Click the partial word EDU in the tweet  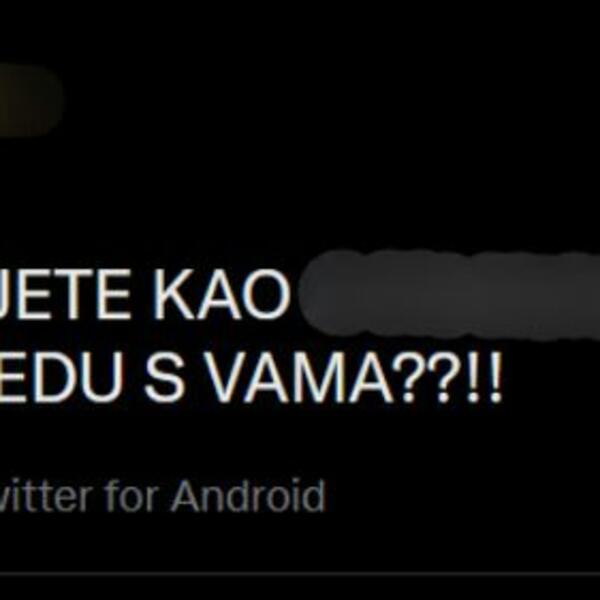61,377
